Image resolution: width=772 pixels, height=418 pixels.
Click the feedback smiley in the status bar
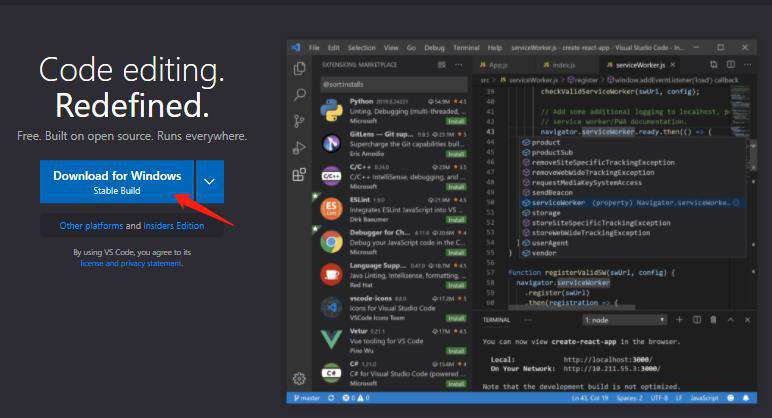(731, 398)
